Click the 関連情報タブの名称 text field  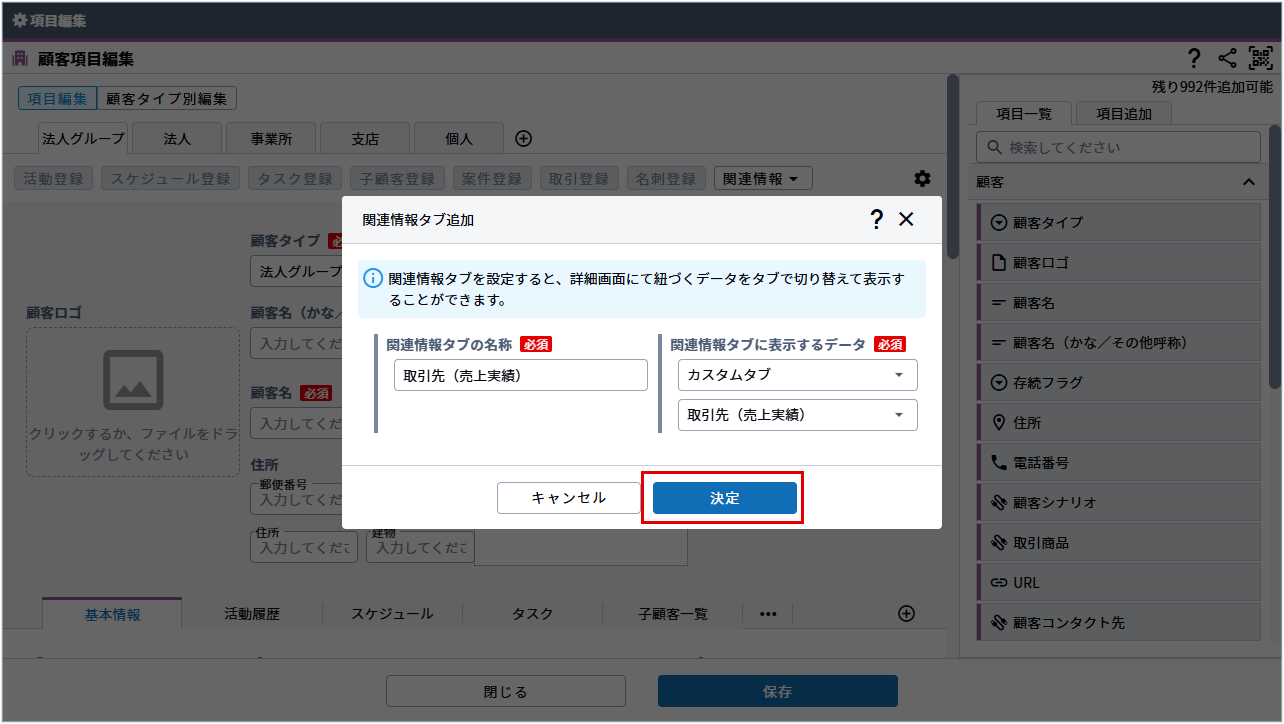point(520,376)
